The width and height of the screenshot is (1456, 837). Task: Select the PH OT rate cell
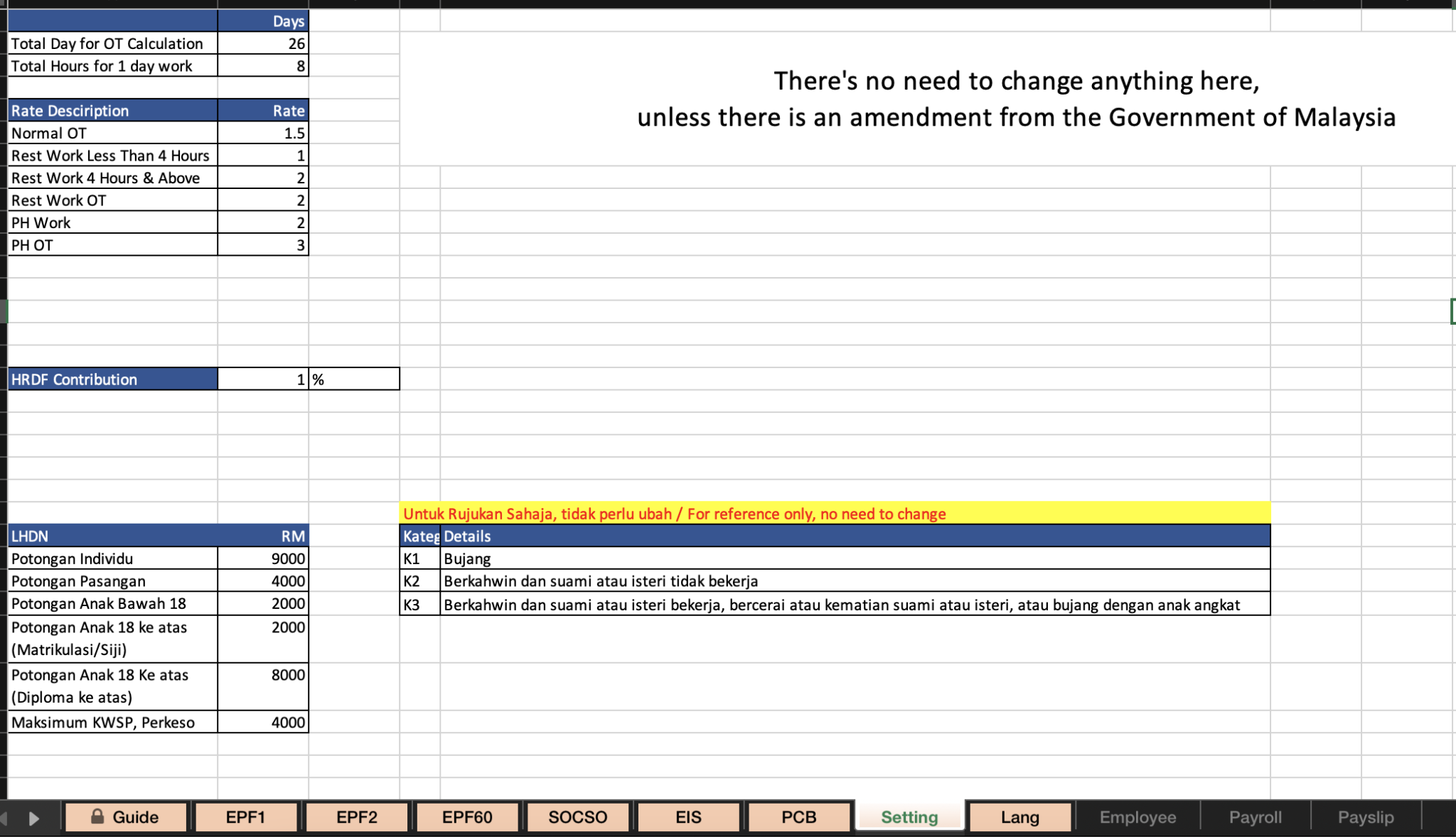tap(262, 245)
